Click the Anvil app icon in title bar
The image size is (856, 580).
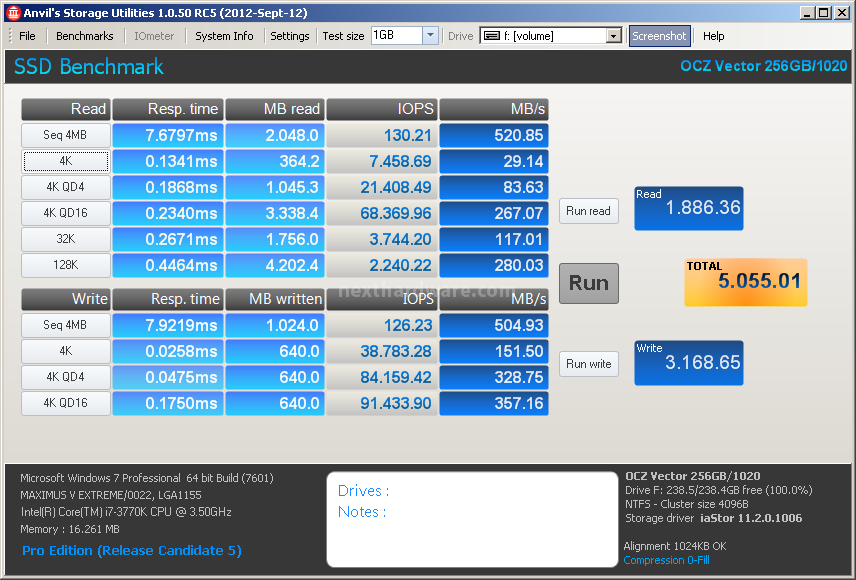pyautogui.click(x=13, y=13)
